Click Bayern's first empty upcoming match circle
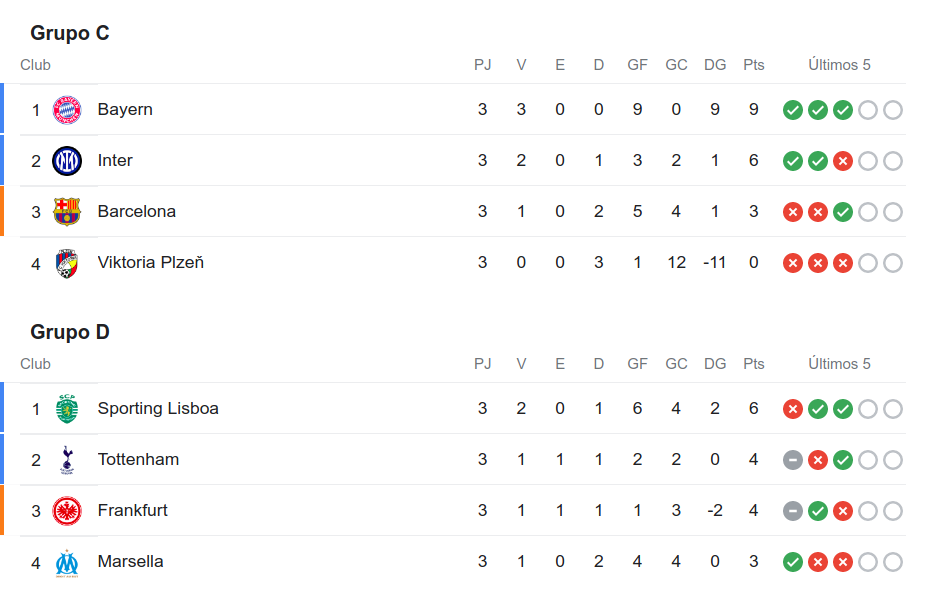This screenshot has height=597, width=940. click(868, 110)
